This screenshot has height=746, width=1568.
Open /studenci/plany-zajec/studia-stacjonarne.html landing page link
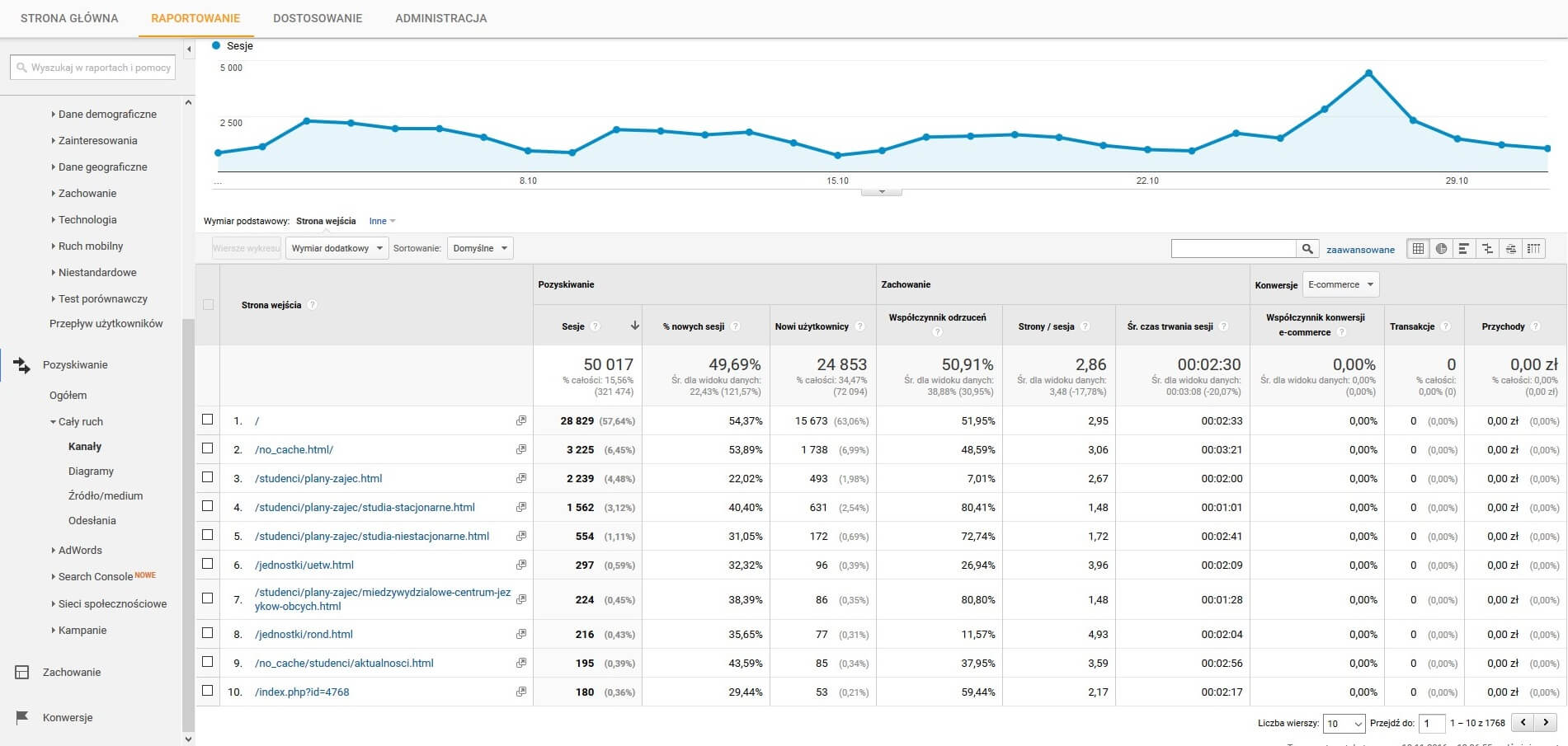(365, 507)
